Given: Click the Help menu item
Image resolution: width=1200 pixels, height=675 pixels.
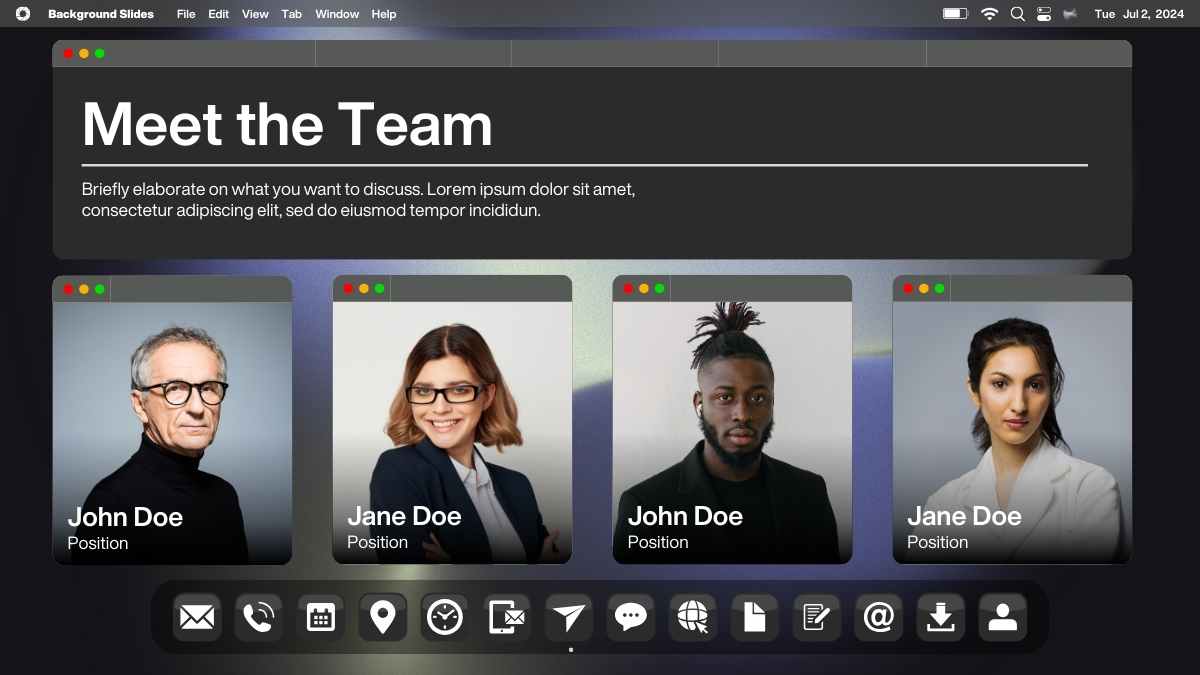Looking at the screenshot, I should tap(384, 14).
